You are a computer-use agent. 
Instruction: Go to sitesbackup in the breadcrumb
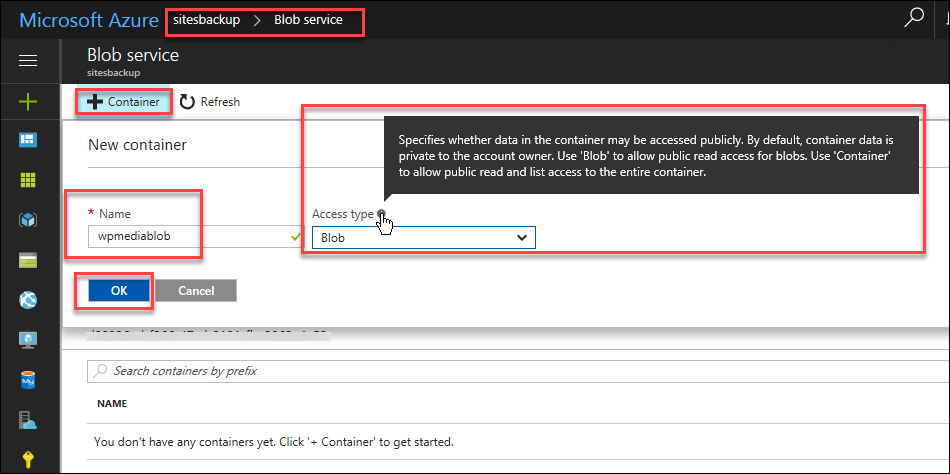click(x=207, y=20)
